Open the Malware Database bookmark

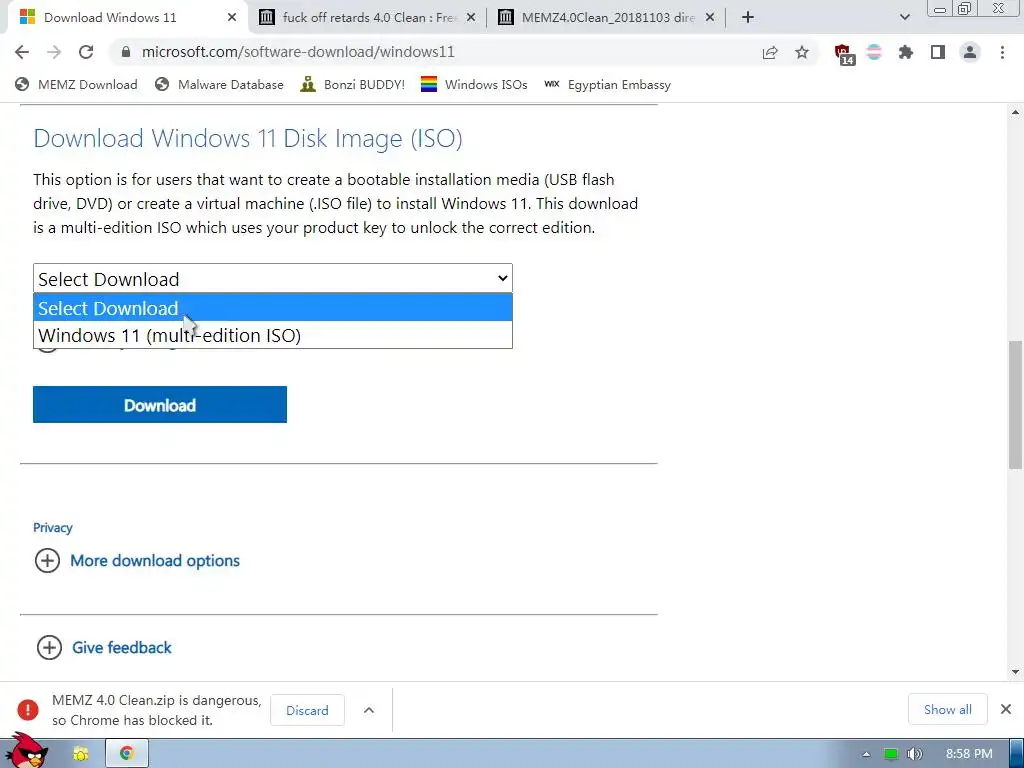click(x=219, y=84)
